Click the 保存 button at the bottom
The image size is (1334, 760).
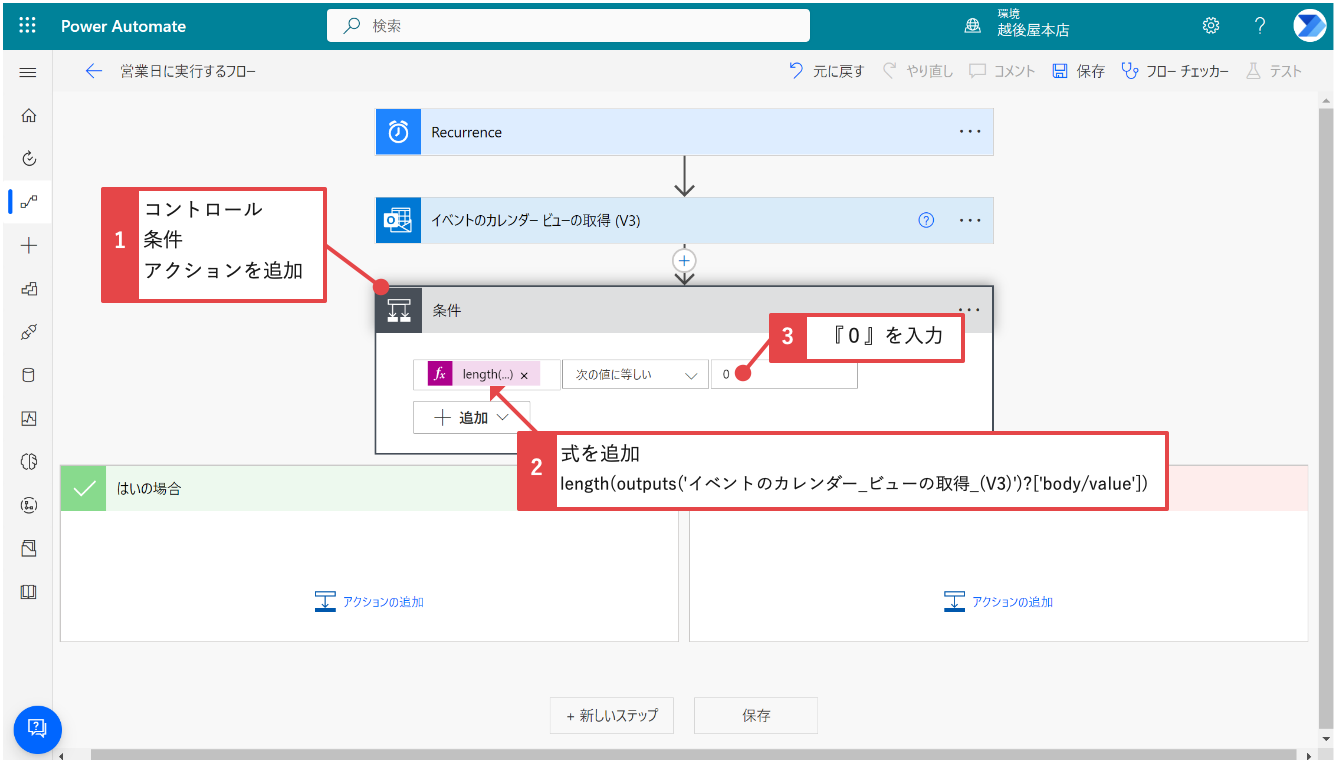click(755, 715)
